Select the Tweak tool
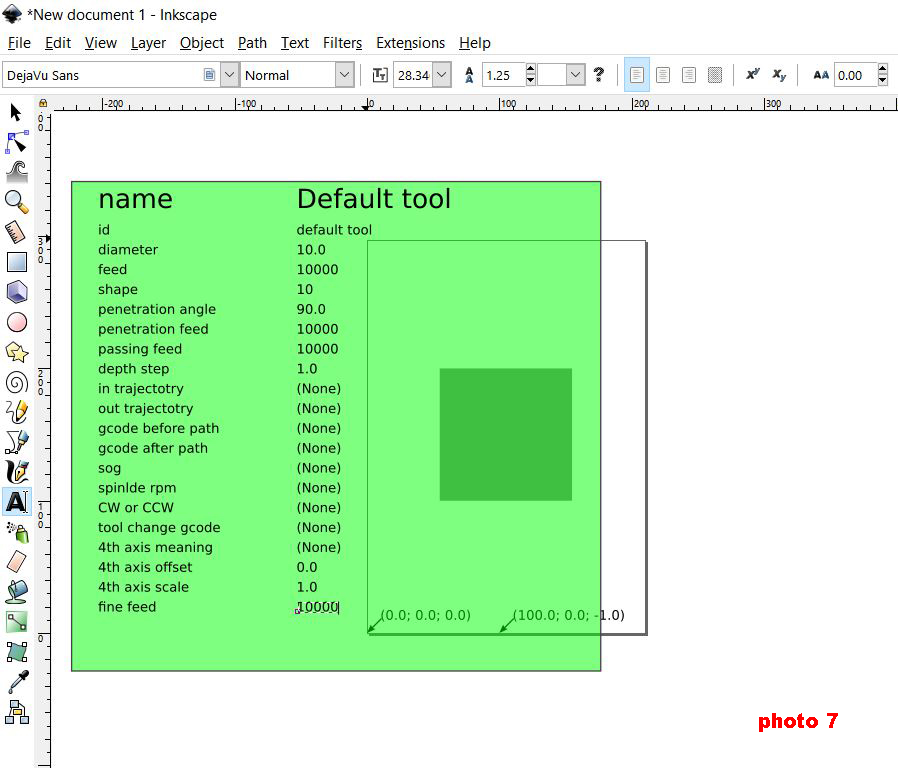 point(17,172)
